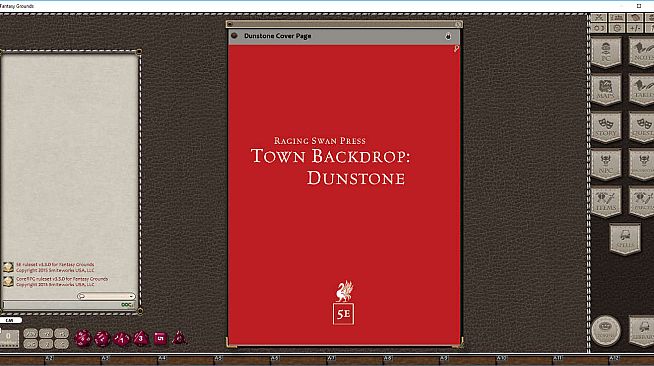Click the modifier box showing 0
Image resolution: width=654 pixels, height=366 pixels.
9,338
